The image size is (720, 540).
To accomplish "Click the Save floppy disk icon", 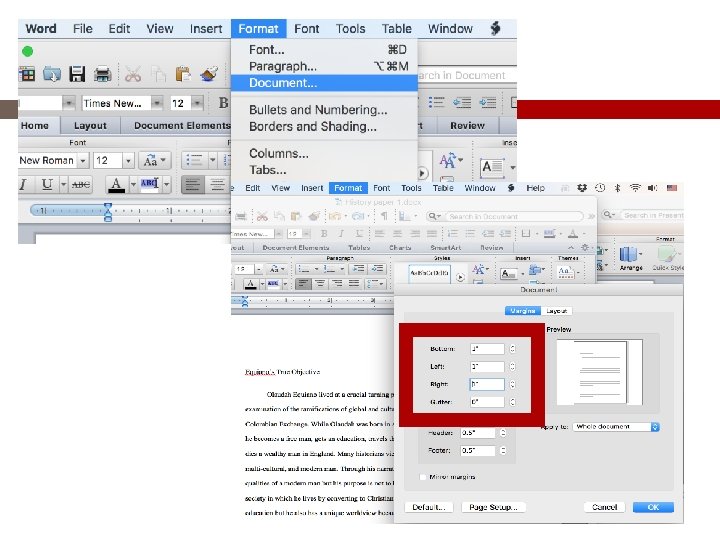I will pyautogui.click(x=77, y=74).
